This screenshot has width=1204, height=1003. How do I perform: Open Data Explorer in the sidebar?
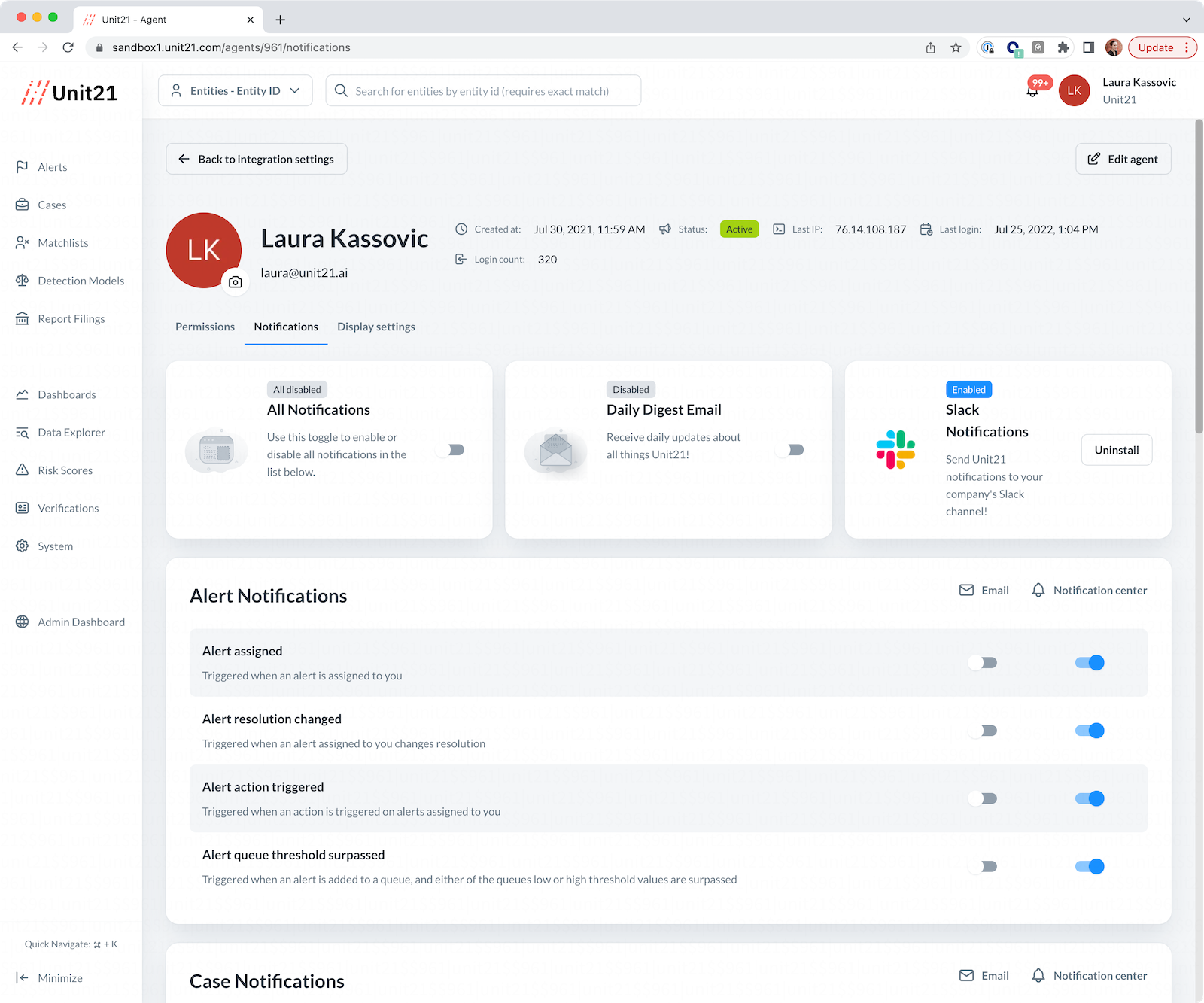[x=71, y=432]
